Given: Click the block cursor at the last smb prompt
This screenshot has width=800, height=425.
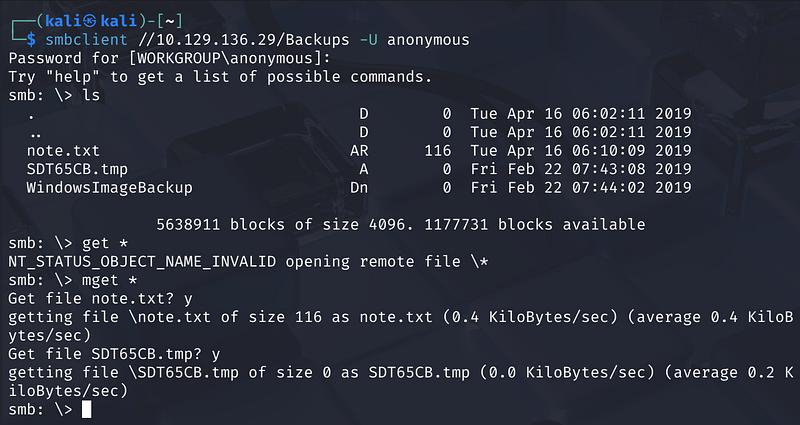Looking at the screenshot, I should [86, 410].
